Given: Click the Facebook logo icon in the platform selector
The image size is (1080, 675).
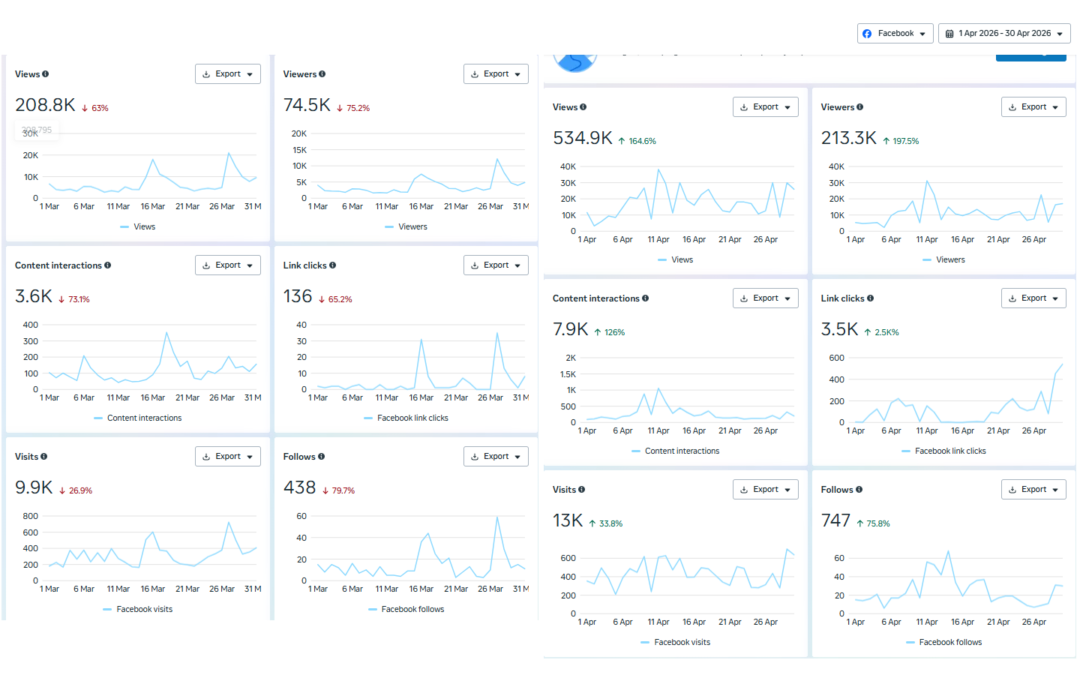Looking at the screenshot, I should pos(867,34).
